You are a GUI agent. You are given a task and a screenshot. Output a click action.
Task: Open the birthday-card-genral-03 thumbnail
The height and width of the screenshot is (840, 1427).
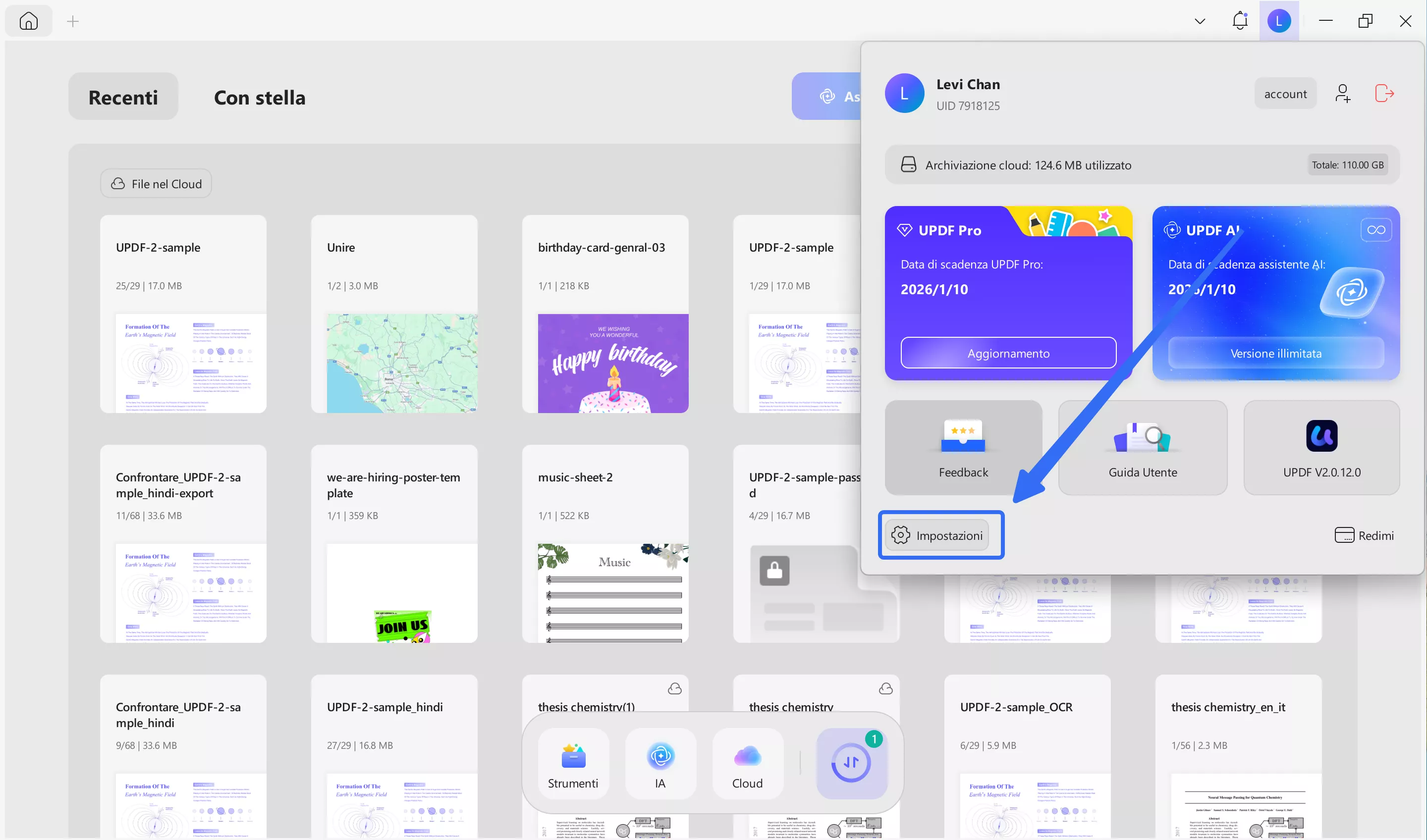(613, 363)
